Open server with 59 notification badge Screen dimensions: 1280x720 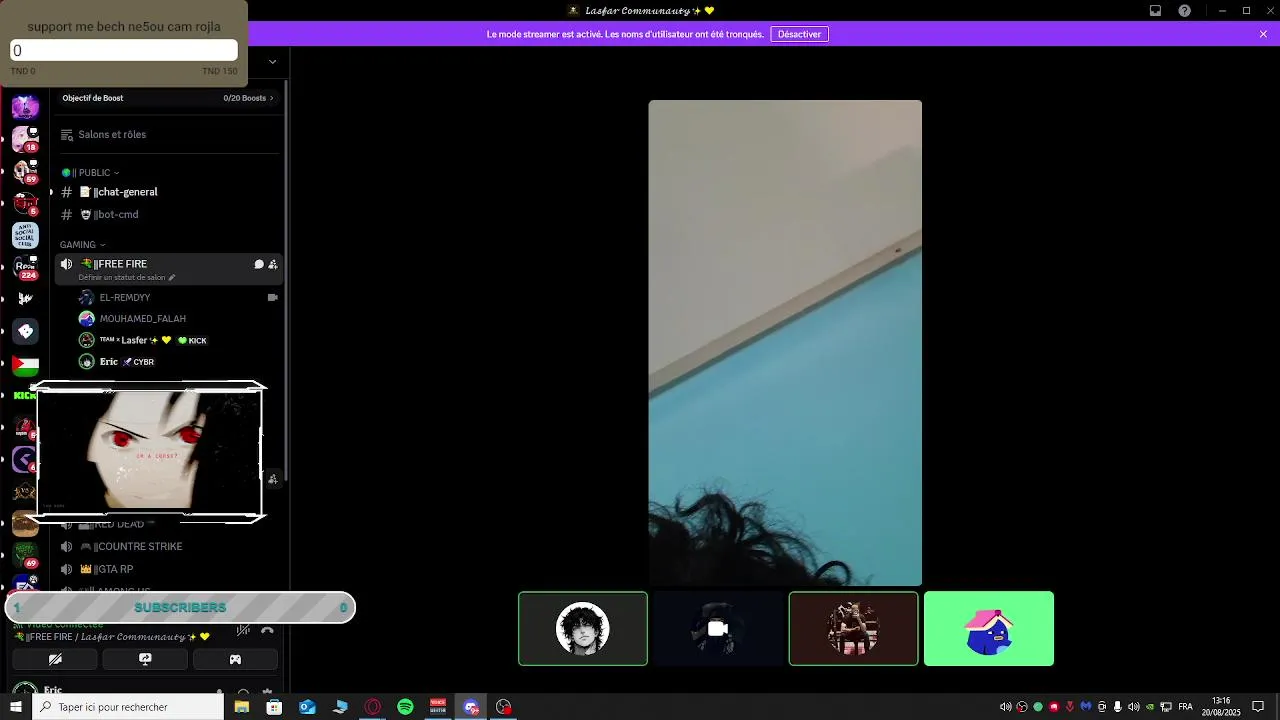pyautogui.click(x=25, y=171)
